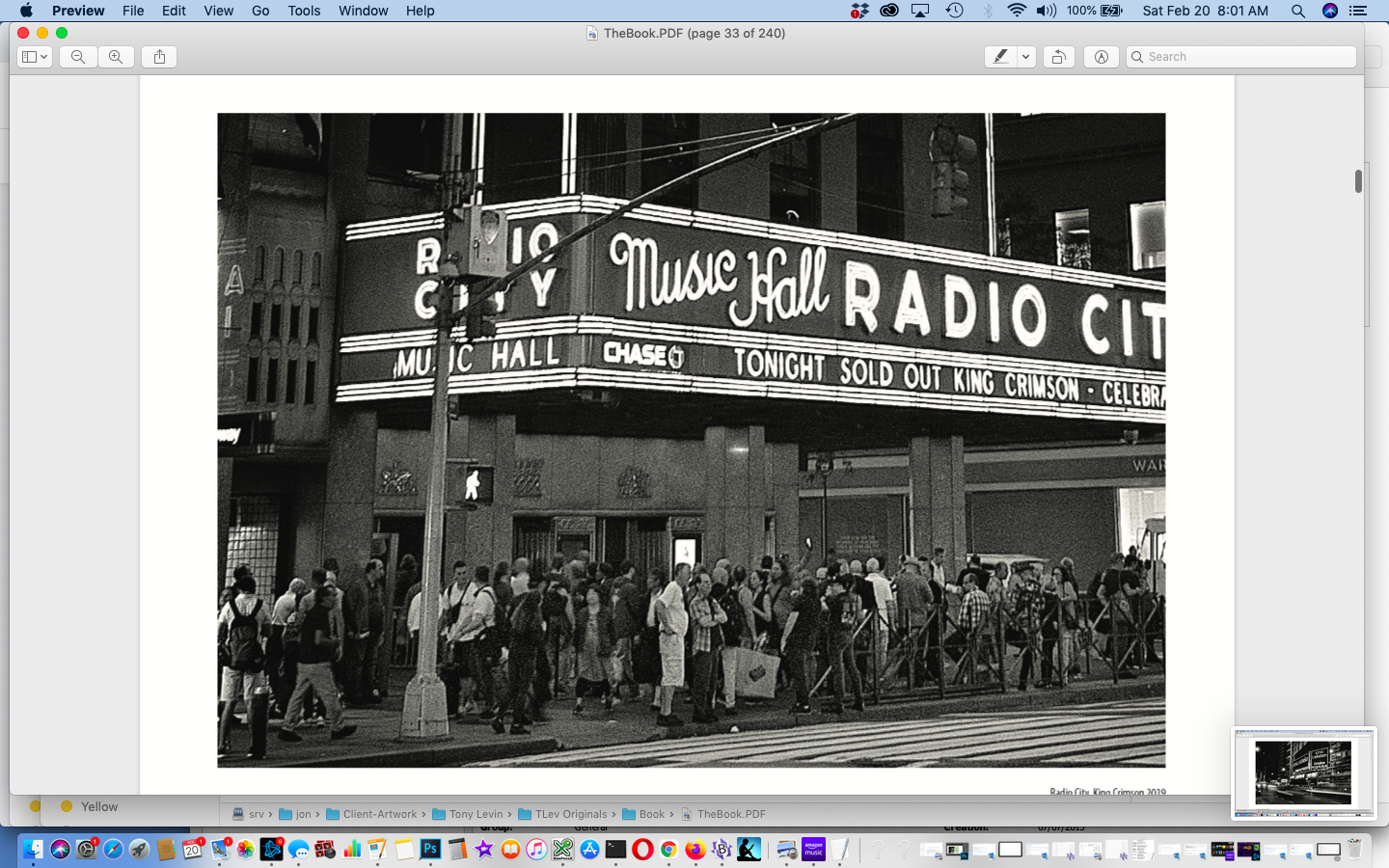Click the date and time clock
Viewport: 1389px width, 868px height.
1205,11
